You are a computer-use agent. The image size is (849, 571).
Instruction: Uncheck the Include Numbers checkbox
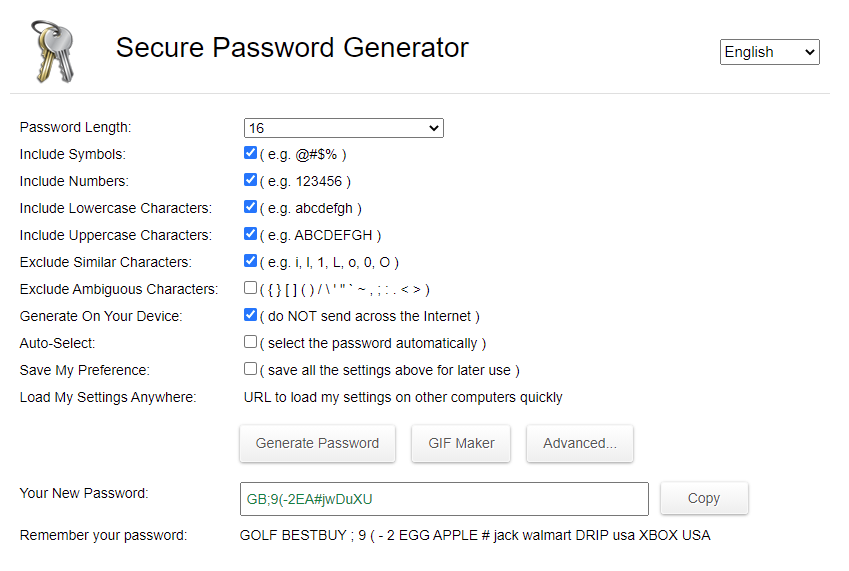pos(250,180)
